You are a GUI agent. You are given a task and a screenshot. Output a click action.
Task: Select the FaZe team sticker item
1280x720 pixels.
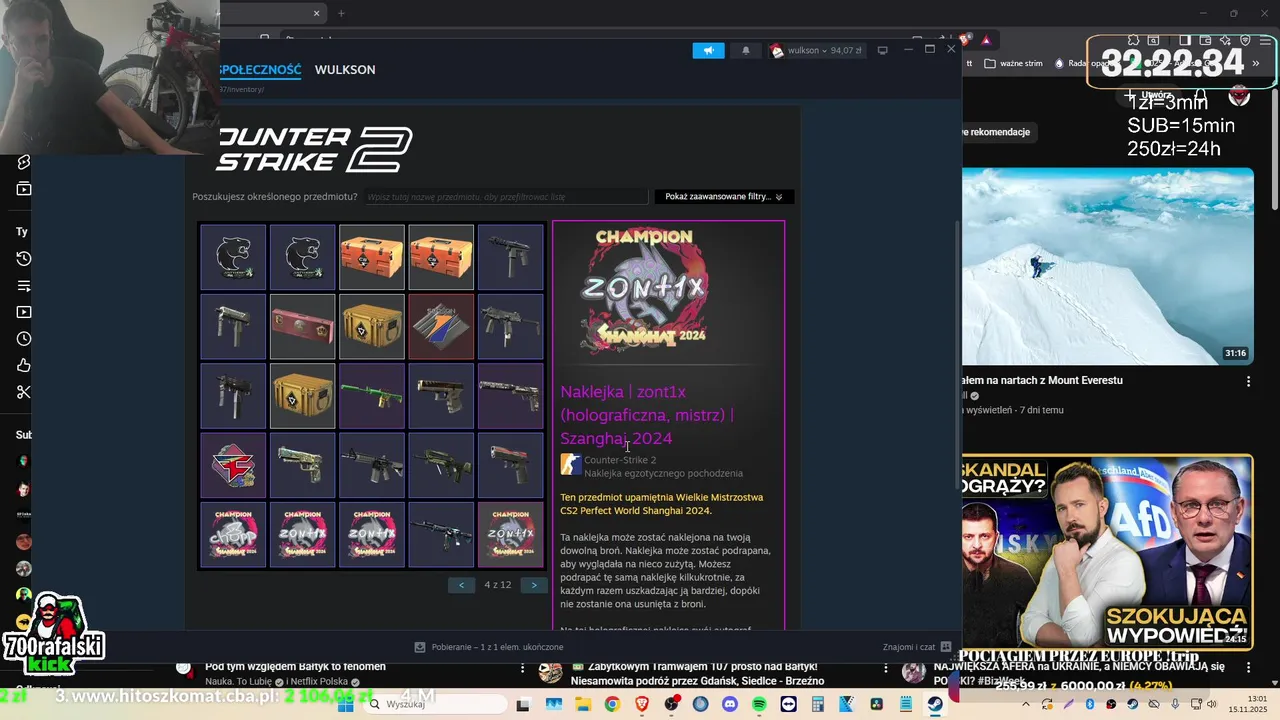233,466
